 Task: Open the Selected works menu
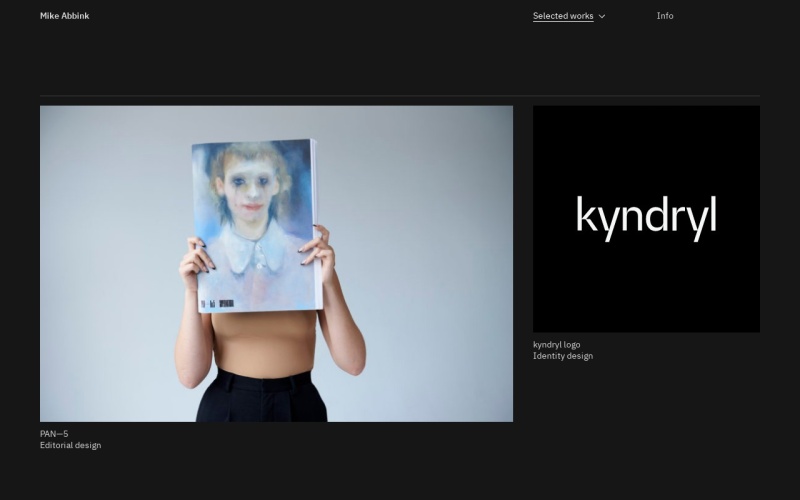562,16
